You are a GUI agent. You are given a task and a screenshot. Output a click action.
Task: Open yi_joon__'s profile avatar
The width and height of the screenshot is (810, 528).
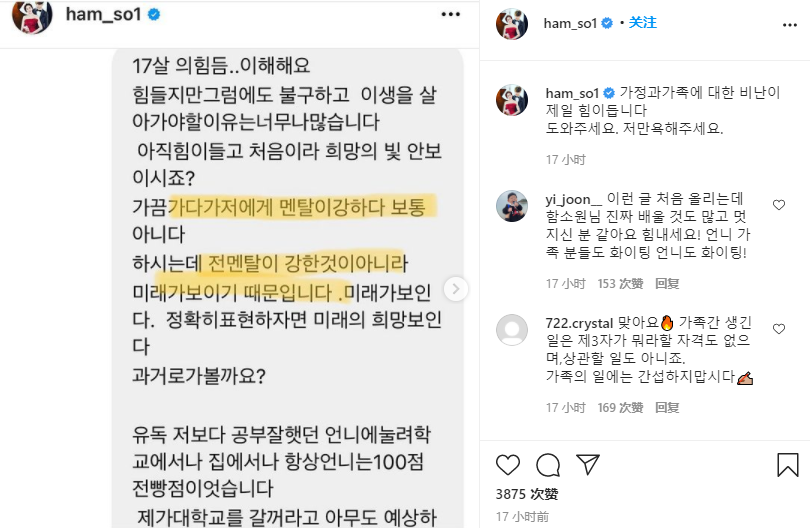[512, 206]
